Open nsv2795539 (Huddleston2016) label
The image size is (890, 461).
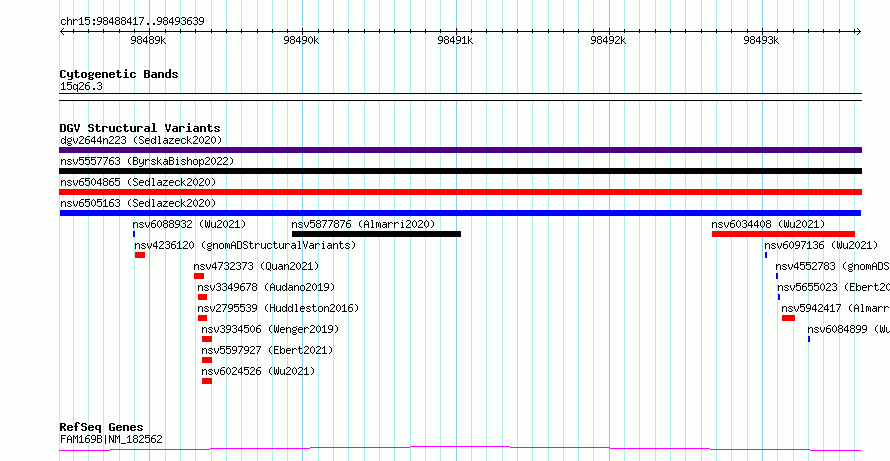point(278,308)
